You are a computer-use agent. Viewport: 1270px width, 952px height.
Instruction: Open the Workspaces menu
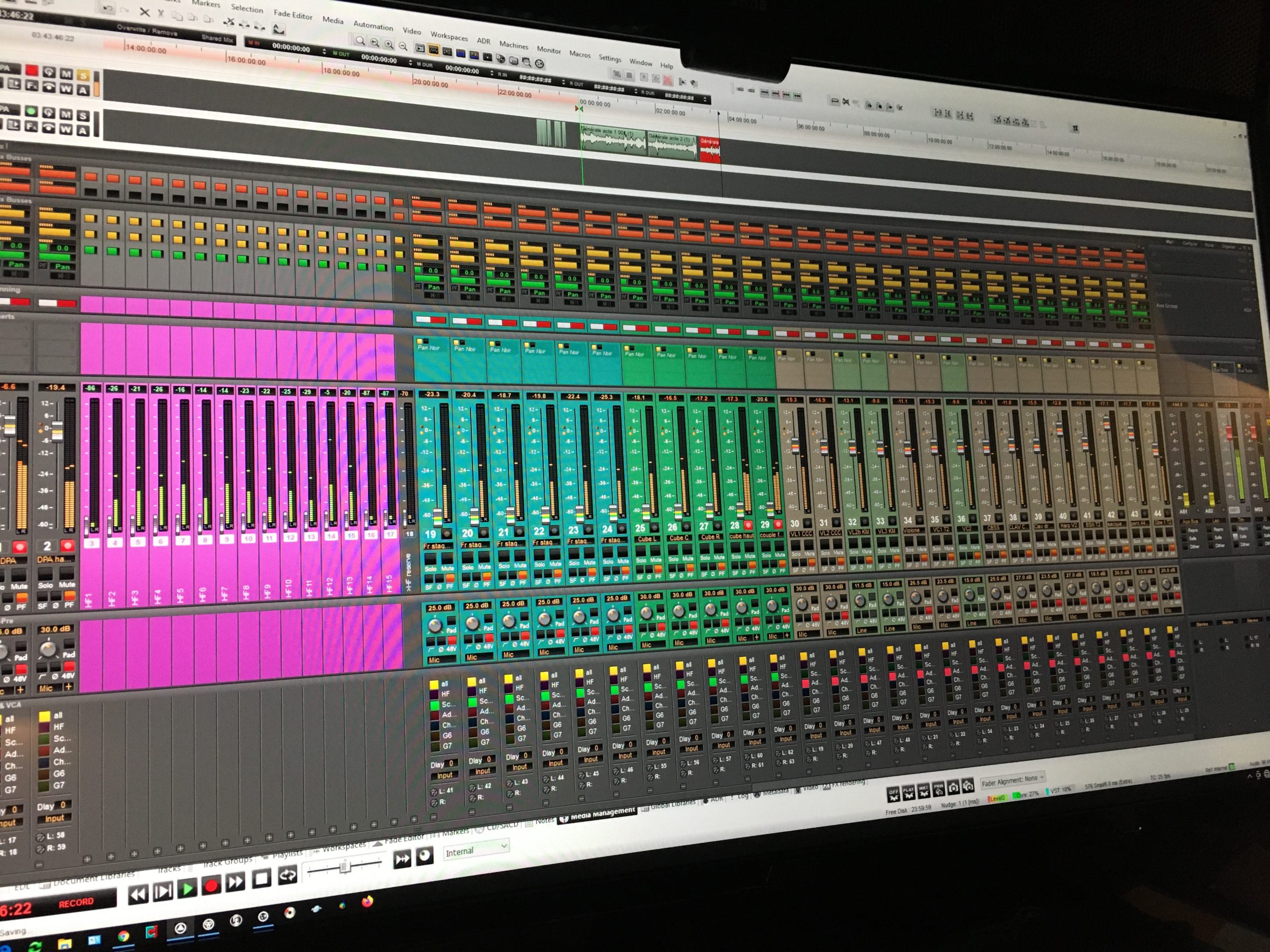(x=449, y=36)
